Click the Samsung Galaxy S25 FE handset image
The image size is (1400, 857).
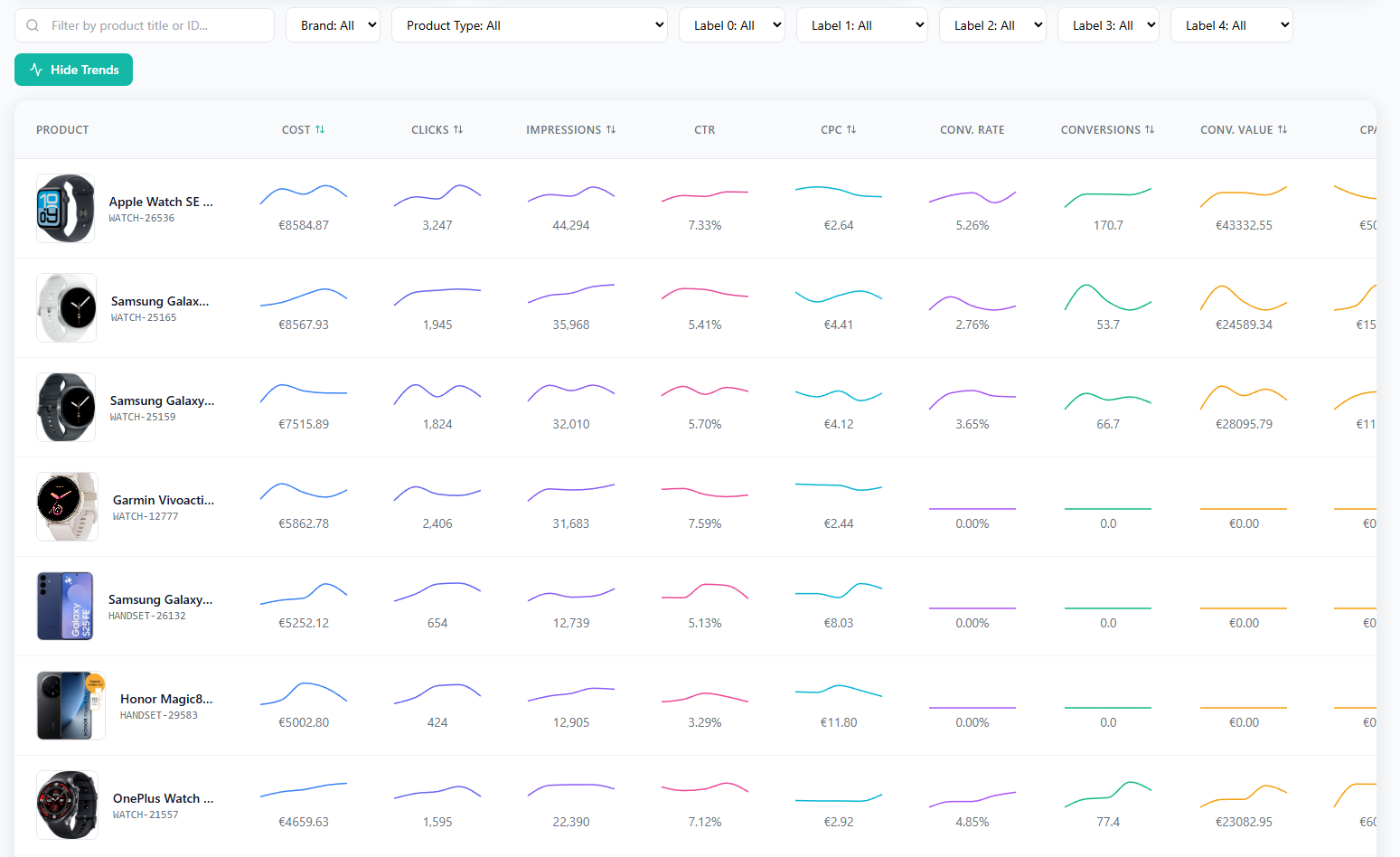[65, 606]
